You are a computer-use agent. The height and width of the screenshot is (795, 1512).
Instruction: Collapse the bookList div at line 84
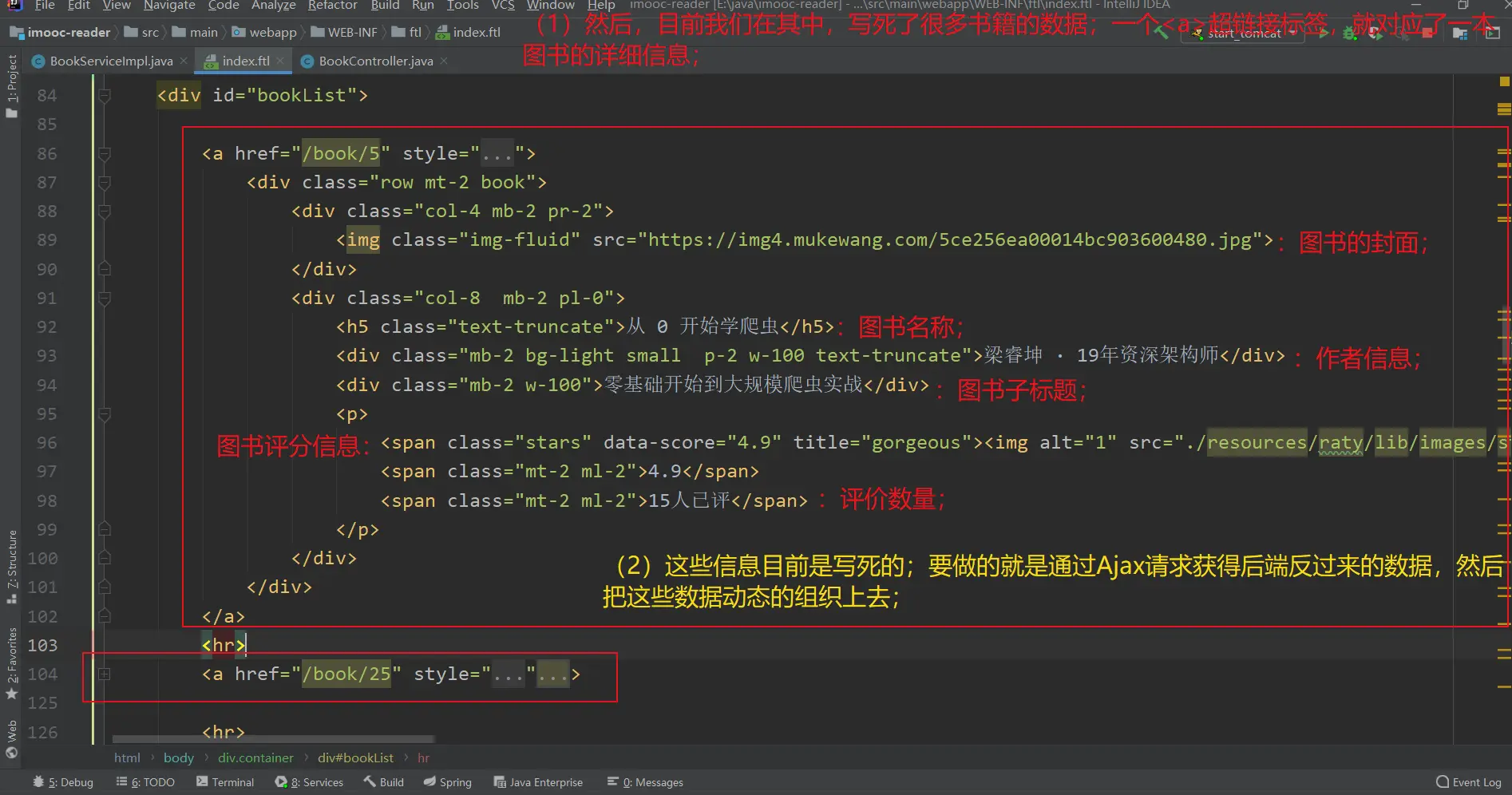tap(104, 96)
